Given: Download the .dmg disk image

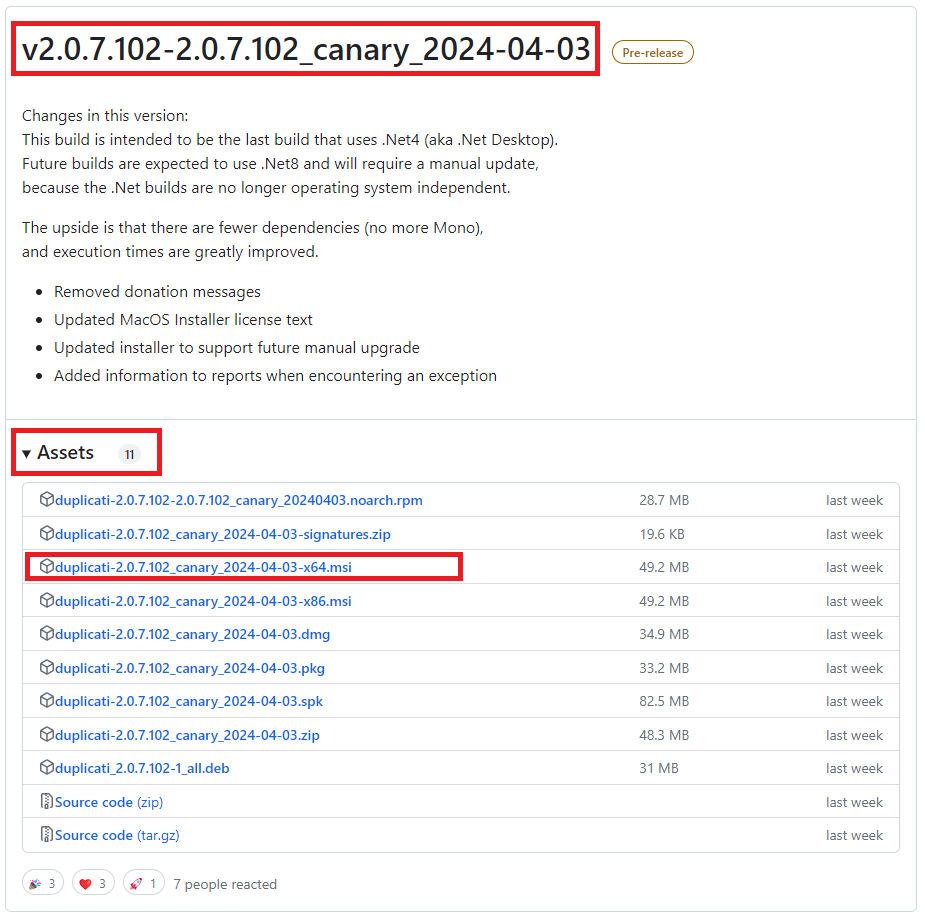Looking at the screenshot, I should (192, 635).
